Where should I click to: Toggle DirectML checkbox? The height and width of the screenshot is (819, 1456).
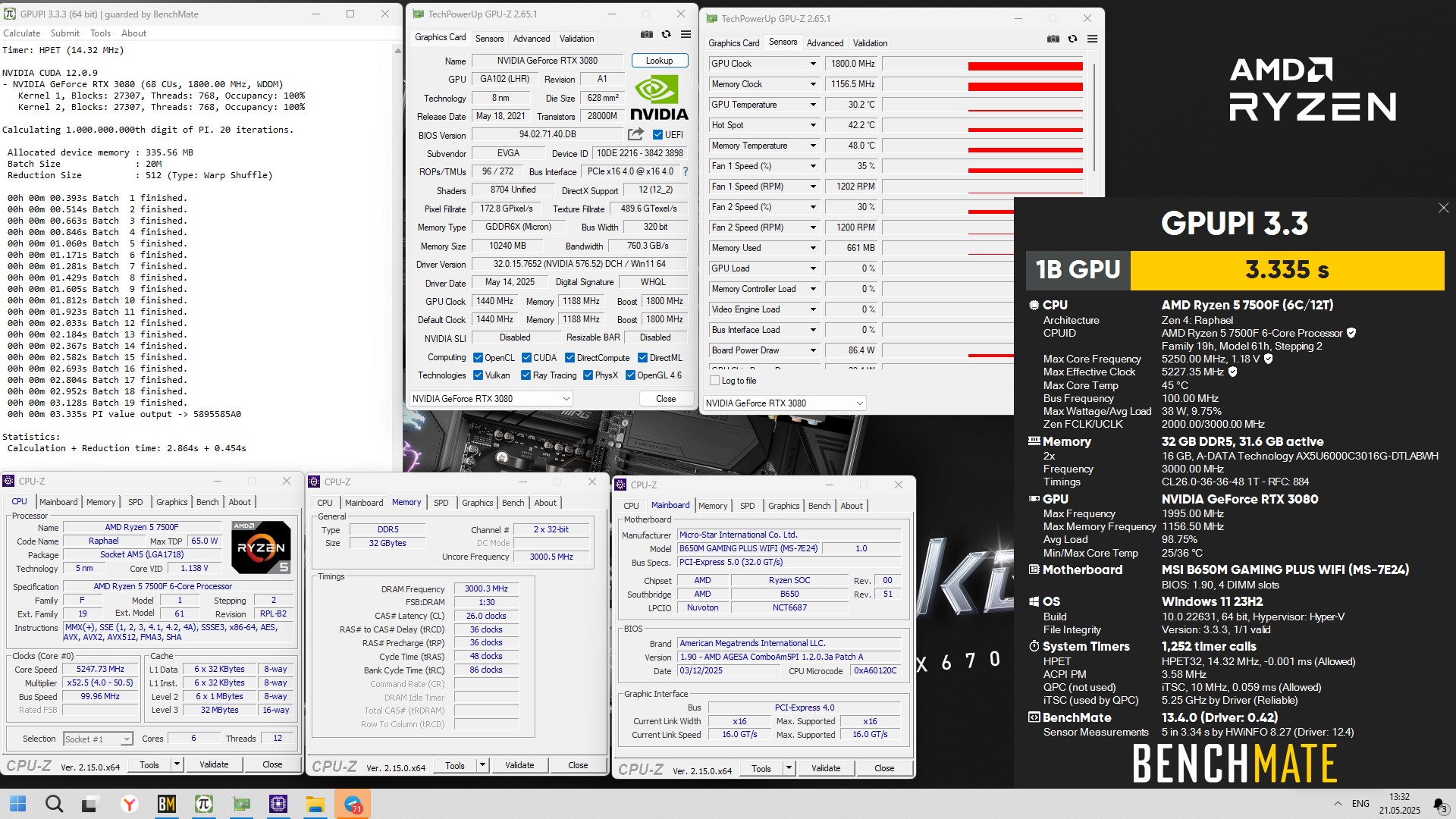[642, 358]
